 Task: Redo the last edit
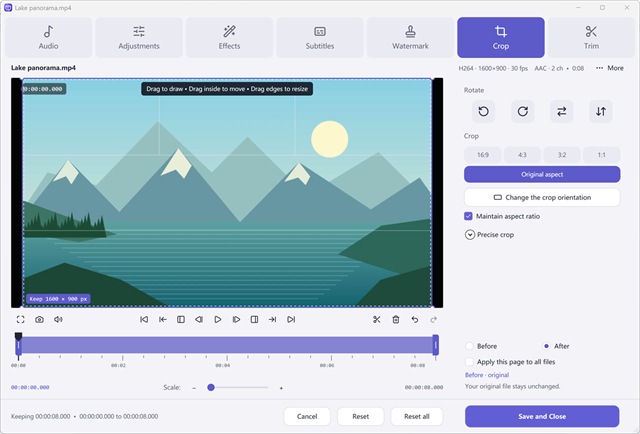point(433,320)
